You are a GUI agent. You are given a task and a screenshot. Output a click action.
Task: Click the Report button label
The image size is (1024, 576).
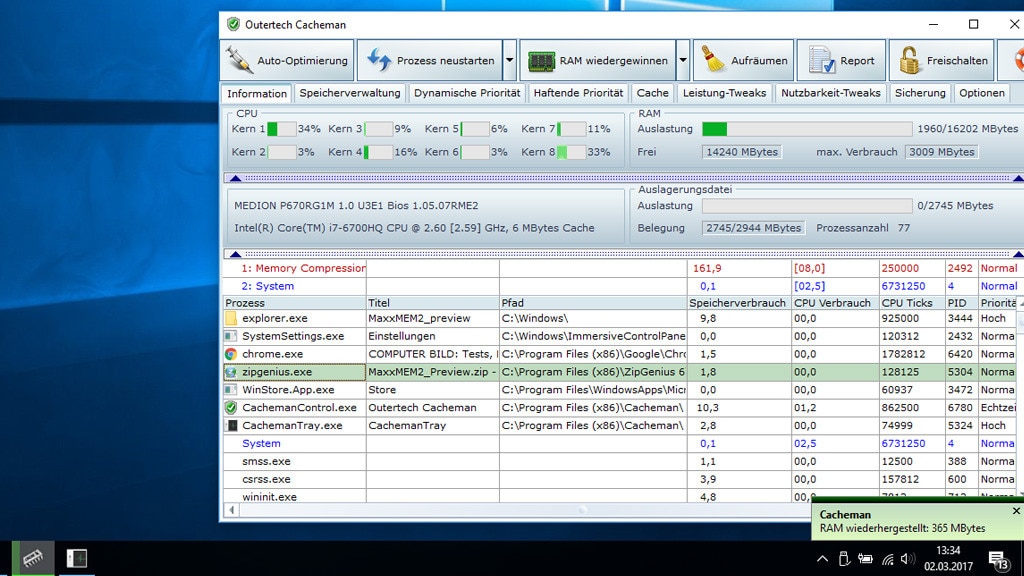pos(857,61)
